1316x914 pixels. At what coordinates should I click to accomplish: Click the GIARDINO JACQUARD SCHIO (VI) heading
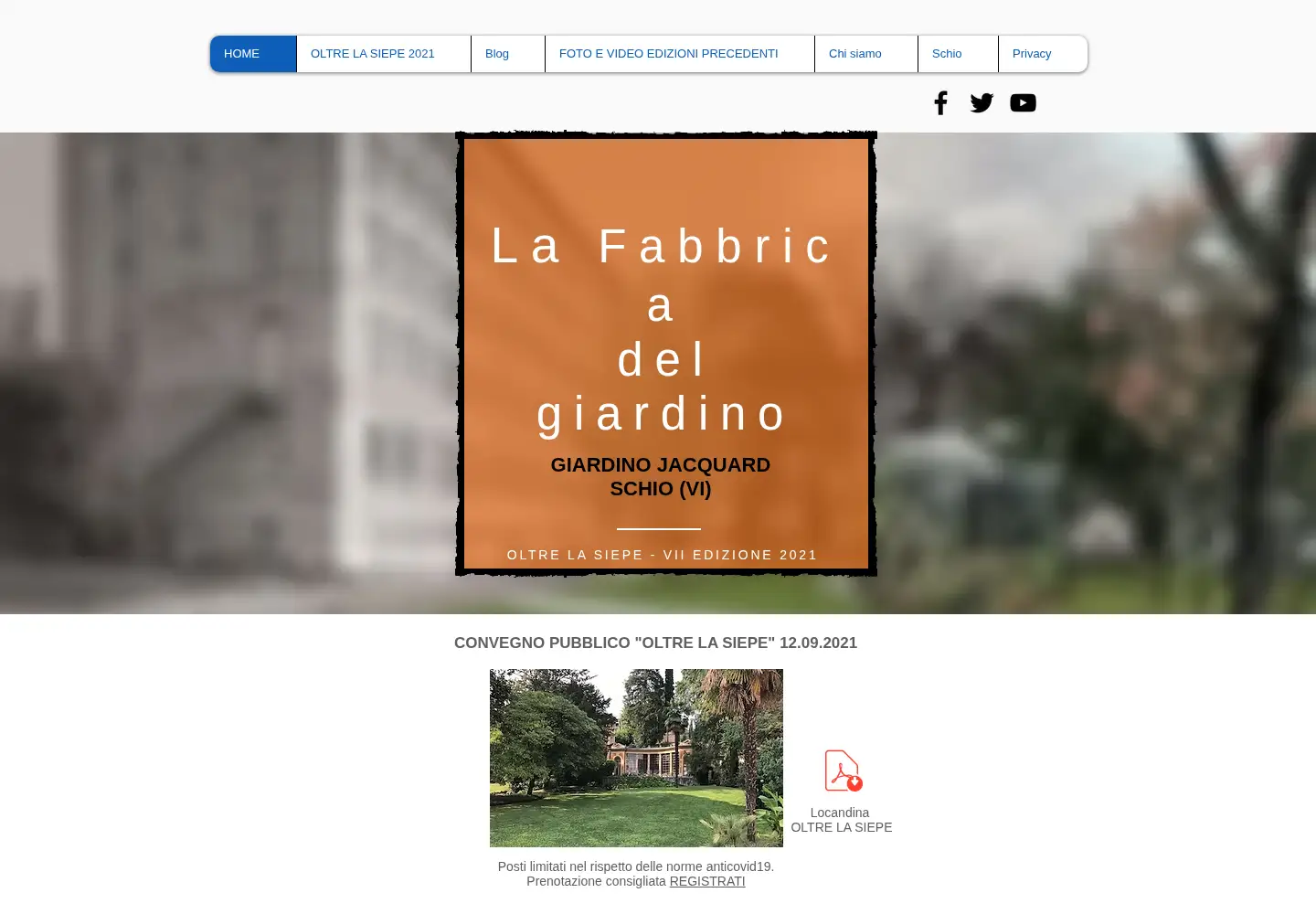[661, 476]
